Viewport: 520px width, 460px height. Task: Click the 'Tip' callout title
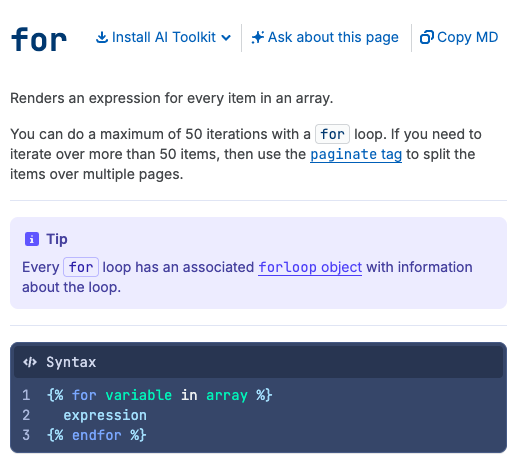[x=57, y=239]
